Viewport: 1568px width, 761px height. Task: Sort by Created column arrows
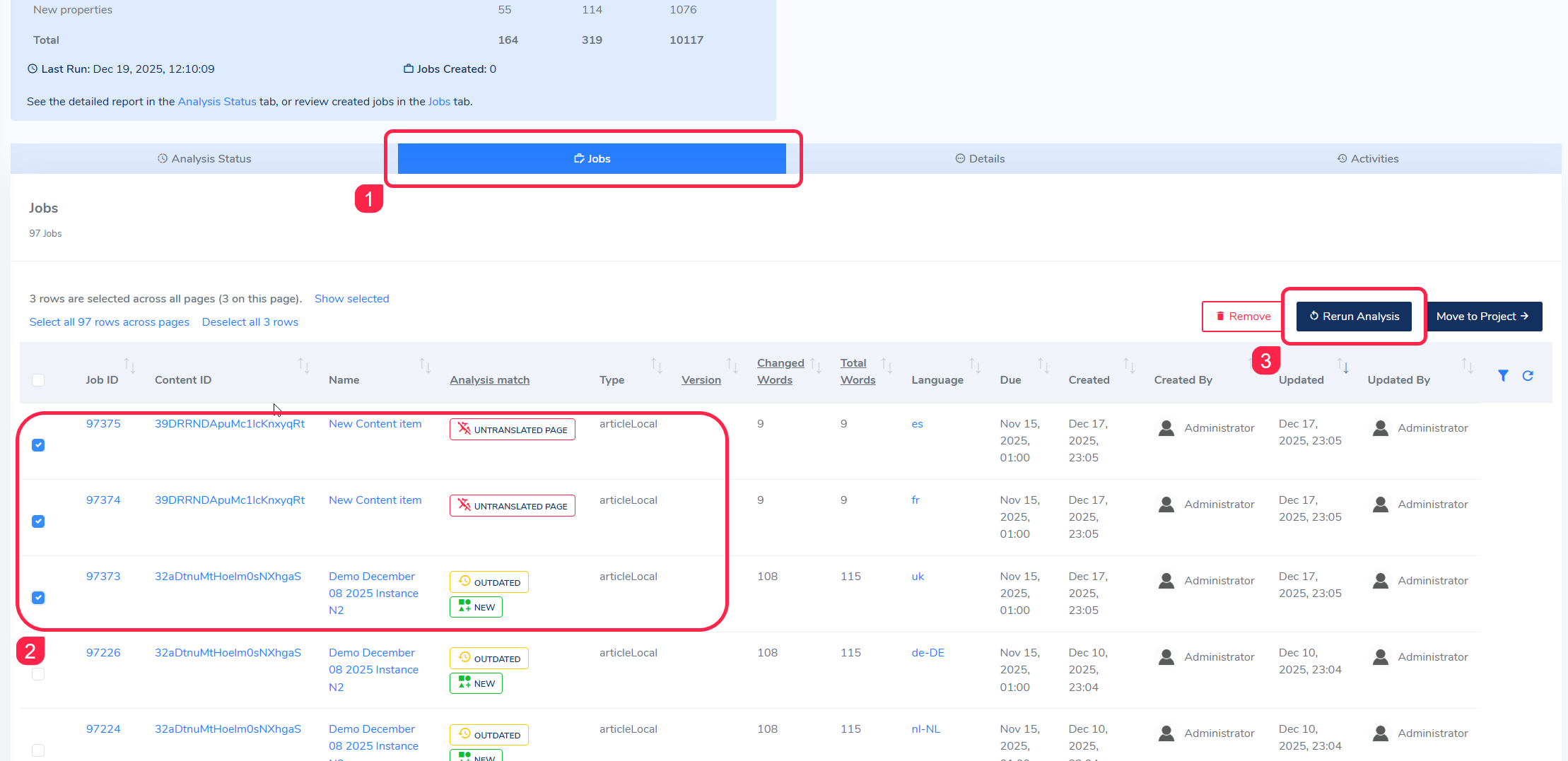[x=1129, y=365]
